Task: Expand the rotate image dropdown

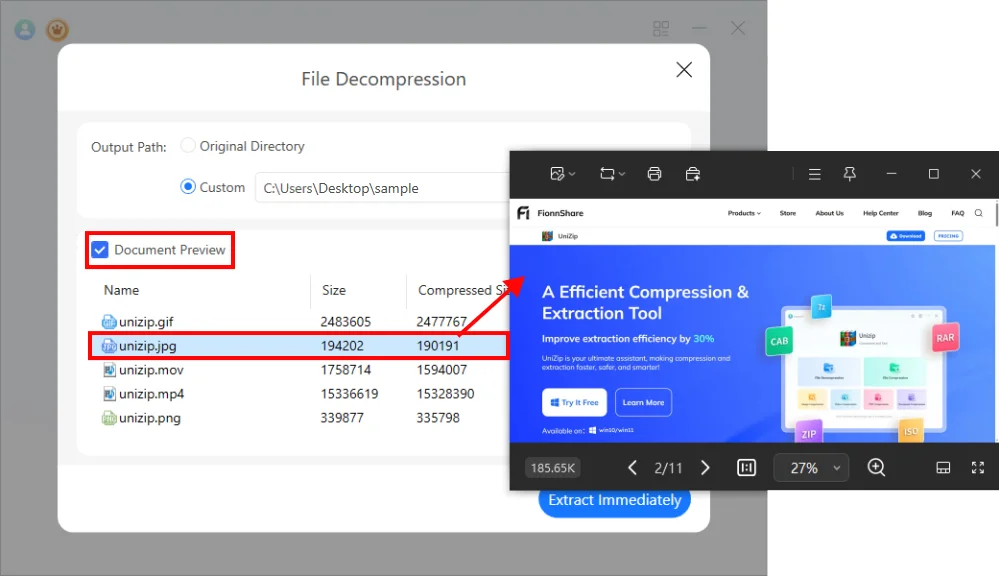Action: click(x=612, y=174)
